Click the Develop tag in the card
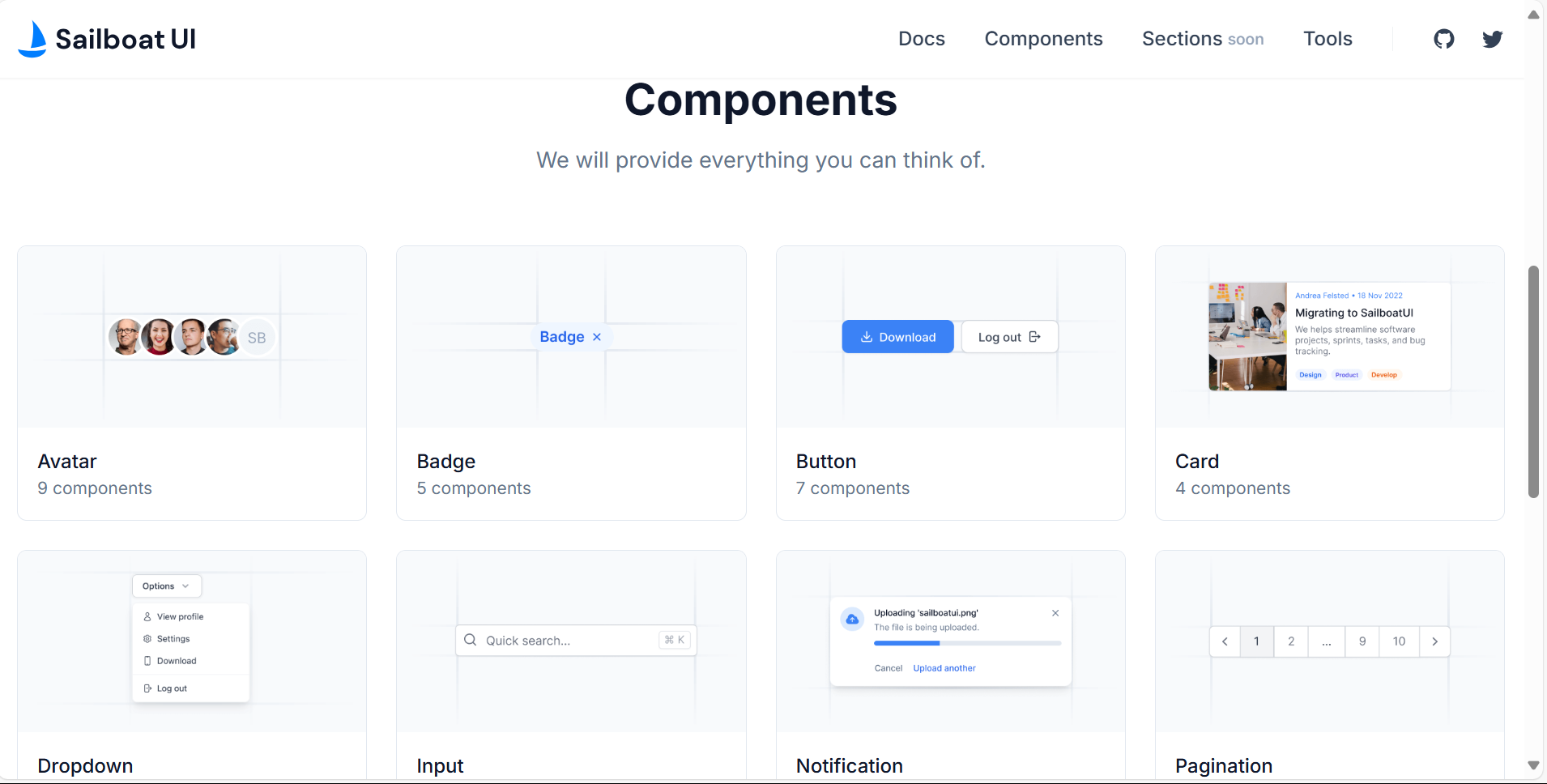The height and width of the screenshot is (784, 1547). coord(1384,375)
